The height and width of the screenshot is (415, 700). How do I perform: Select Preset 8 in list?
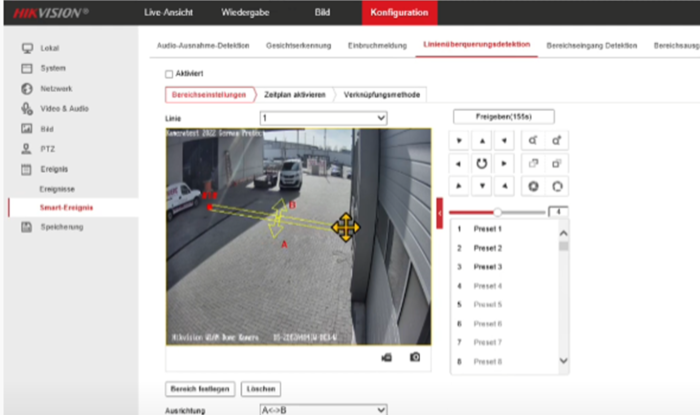504,362
